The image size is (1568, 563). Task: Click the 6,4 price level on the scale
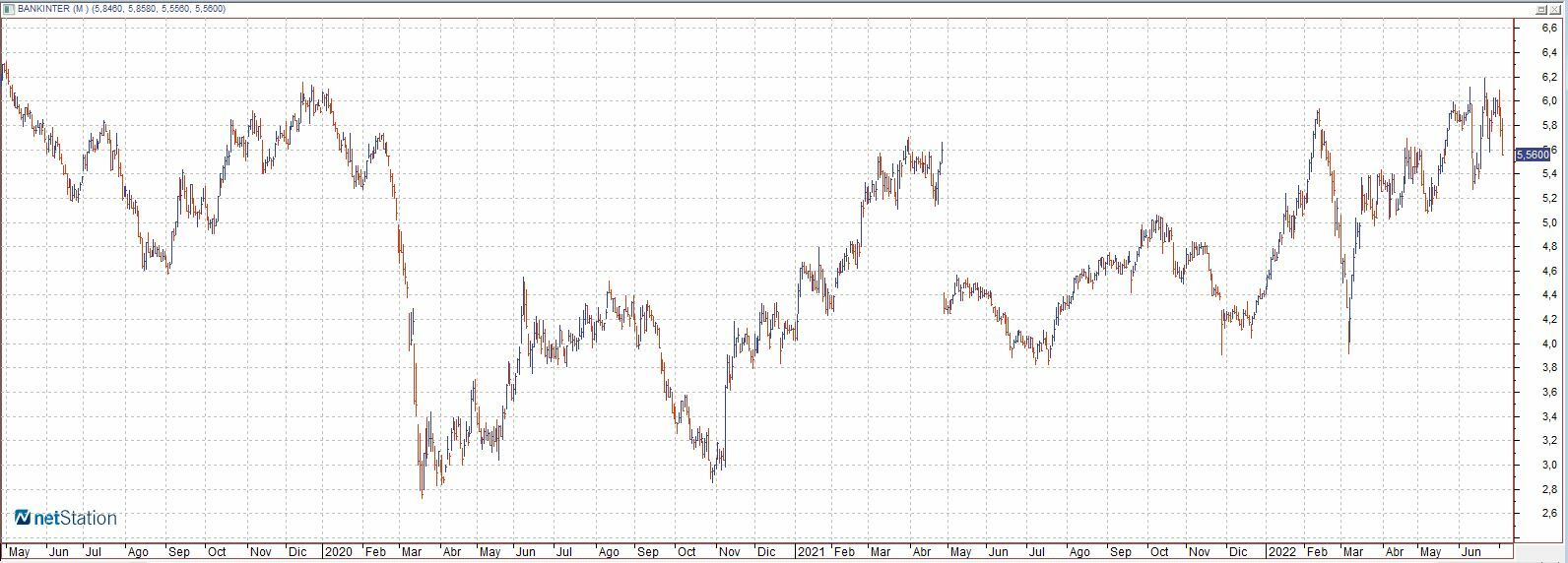click(x=1549, y=53)
